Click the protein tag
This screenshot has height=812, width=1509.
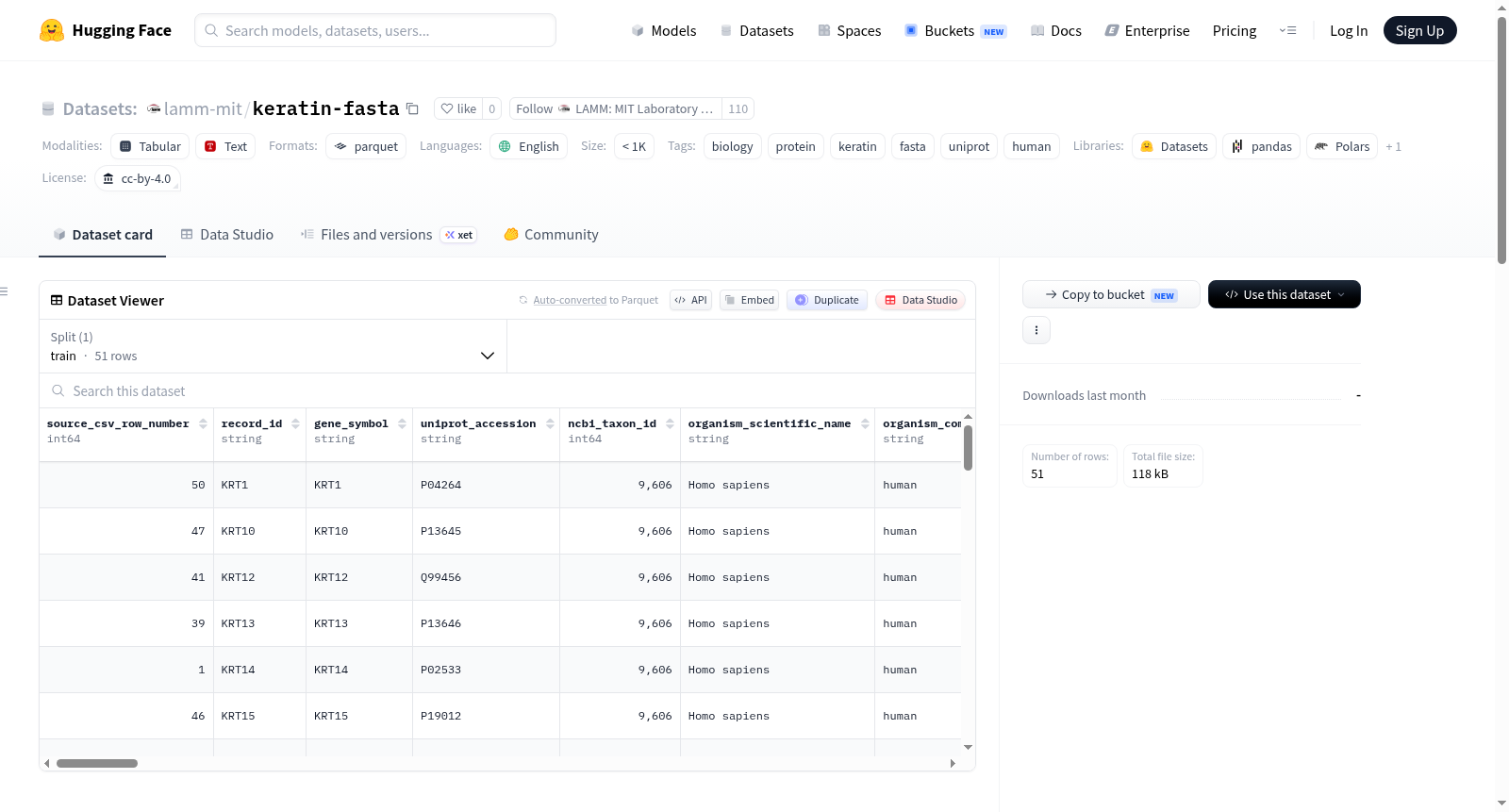pyautogui.click(x=795, y=146)
